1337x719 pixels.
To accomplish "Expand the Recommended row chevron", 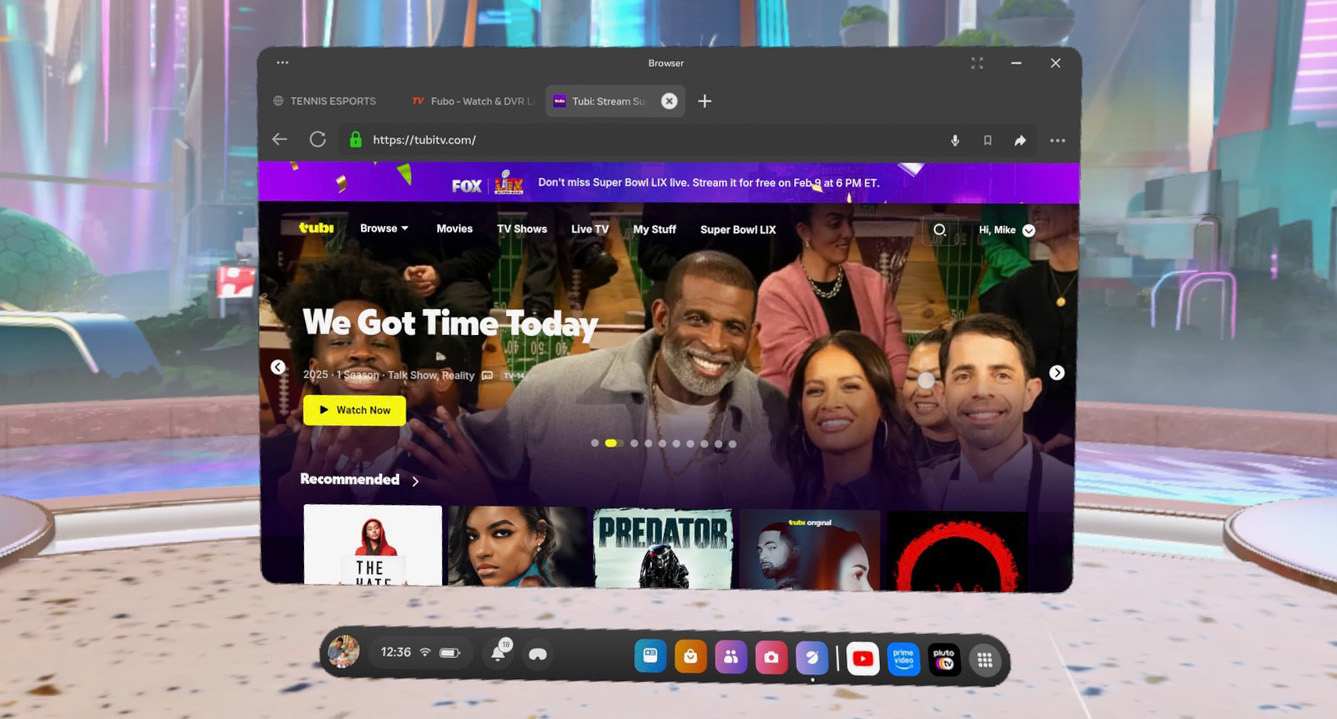I will [415, 481].
